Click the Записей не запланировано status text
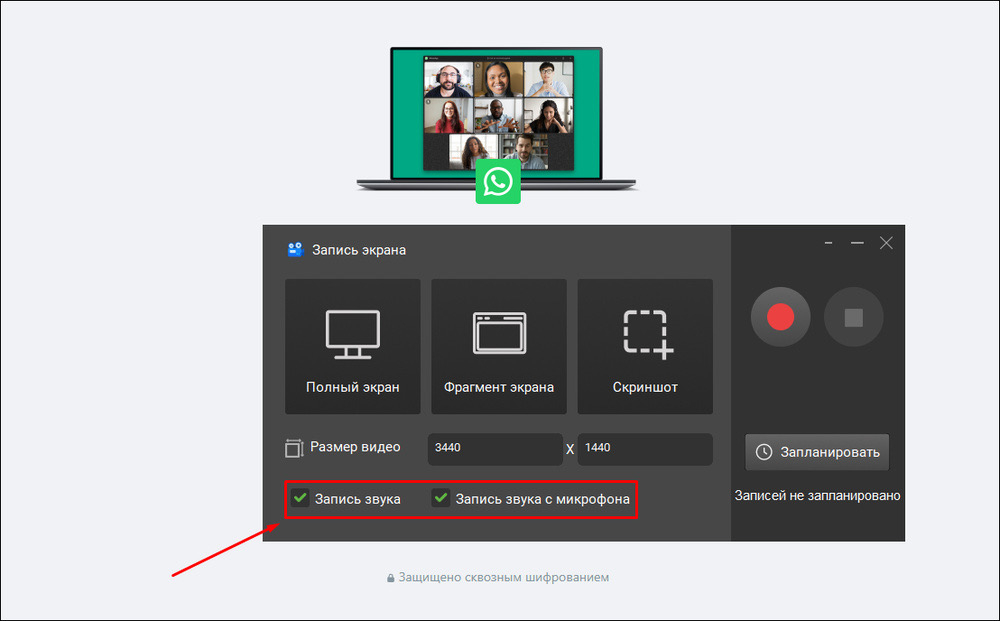This screenshot has width=1000, height=621. coord(817,495)
